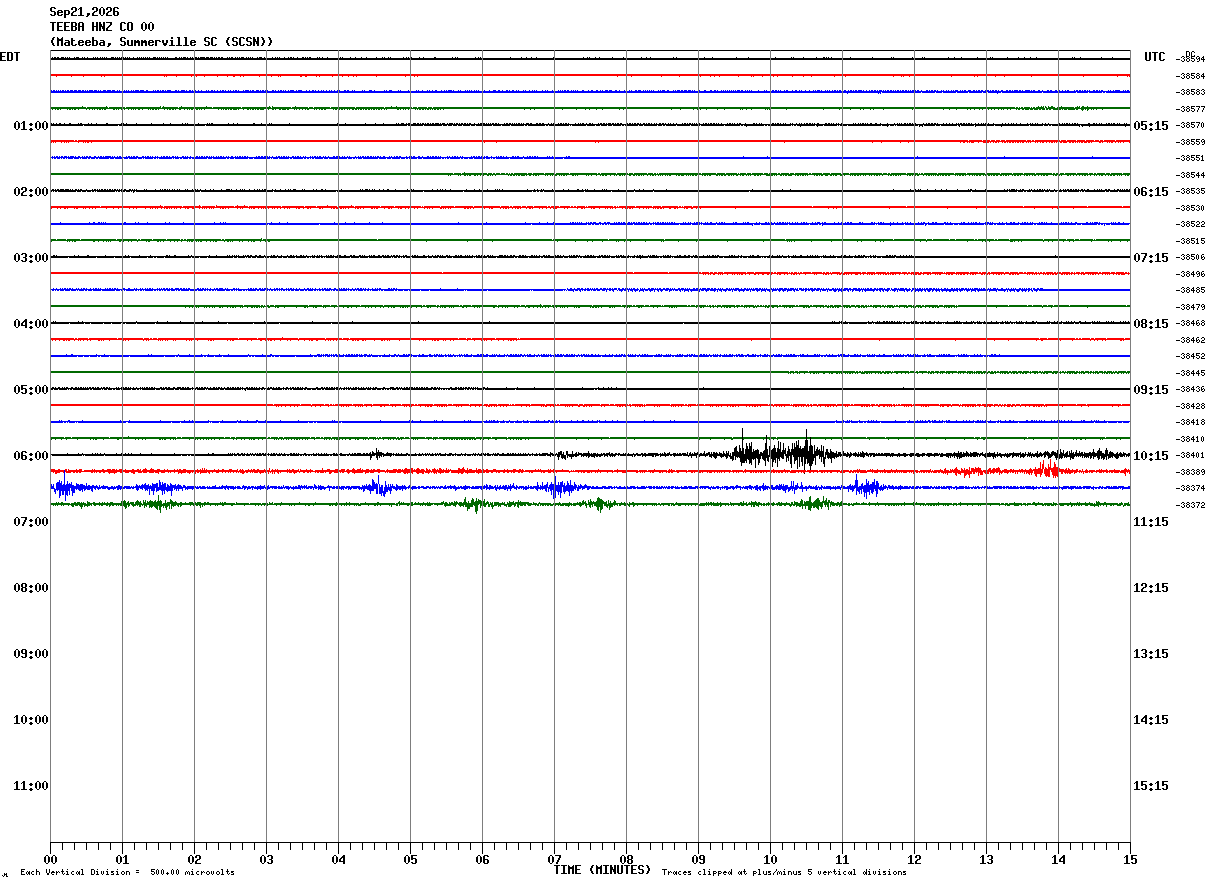This screenshot has width=1210, height=886.
Task: Click the vertical division 500.00 microvolts note
Action: [x=127, y=873]
